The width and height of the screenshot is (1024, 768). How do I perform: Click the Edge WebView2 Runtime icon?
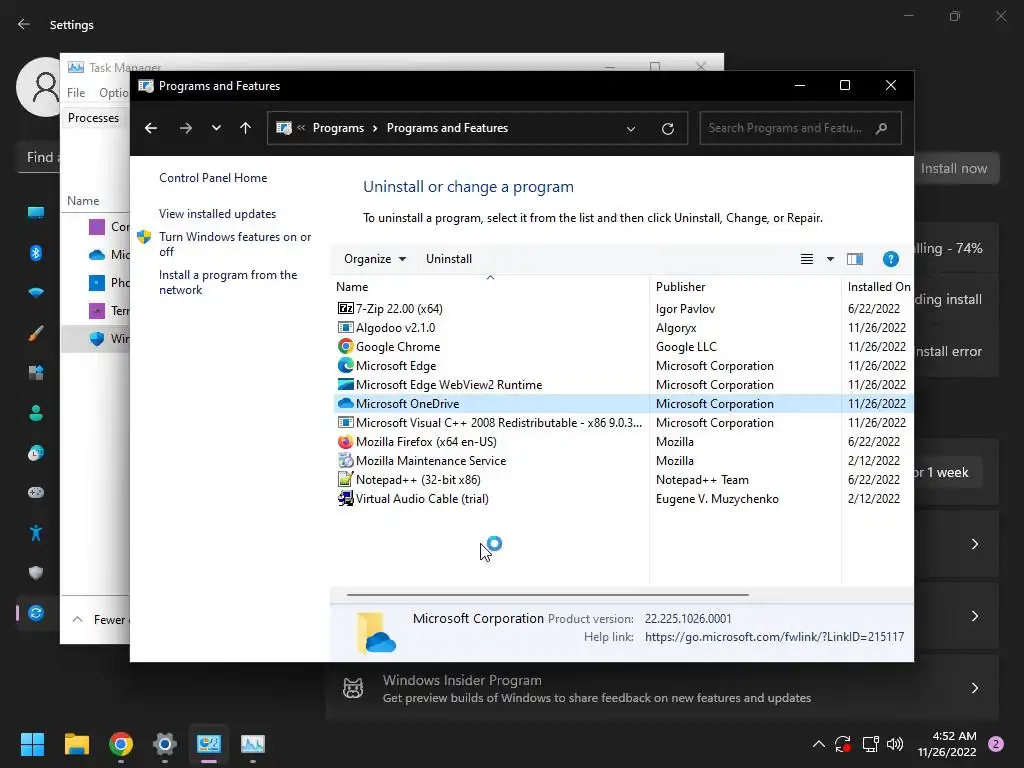click(x=345, y=384)
